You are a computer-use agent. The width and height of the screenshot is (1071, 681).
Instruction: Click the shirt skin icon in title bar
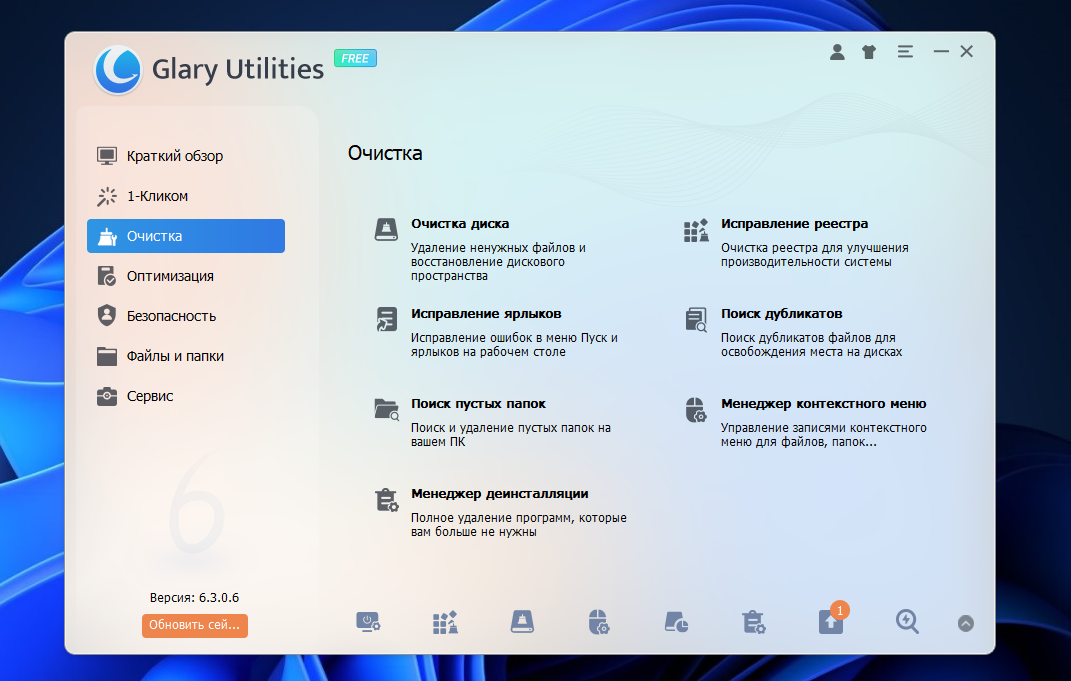869,52
